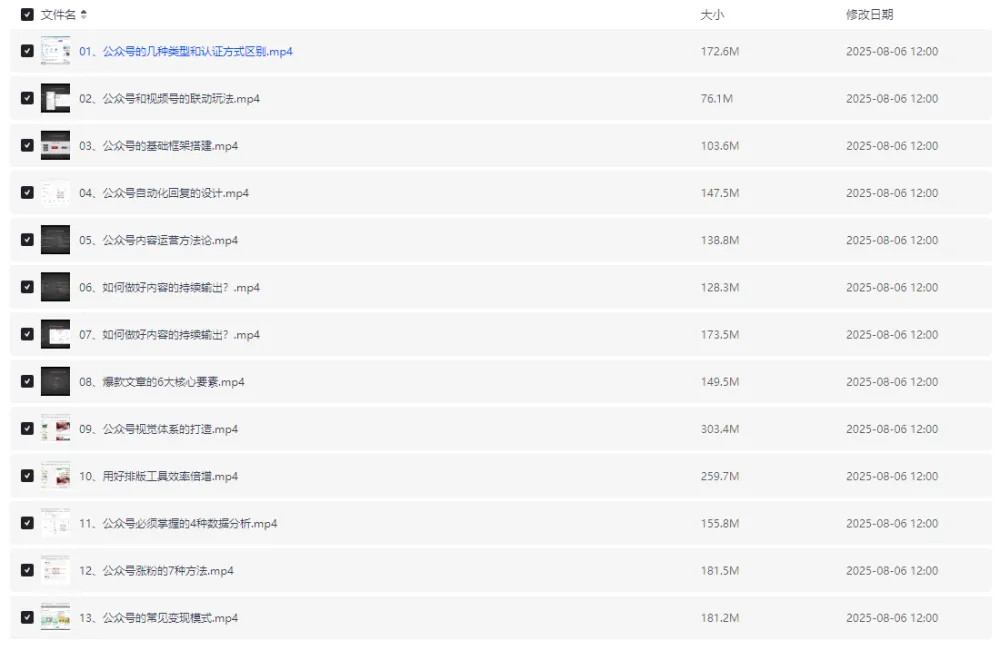Open the video thumbnail of file 02
Viewport: 1000px width, 660px height.
coord(55,98)
